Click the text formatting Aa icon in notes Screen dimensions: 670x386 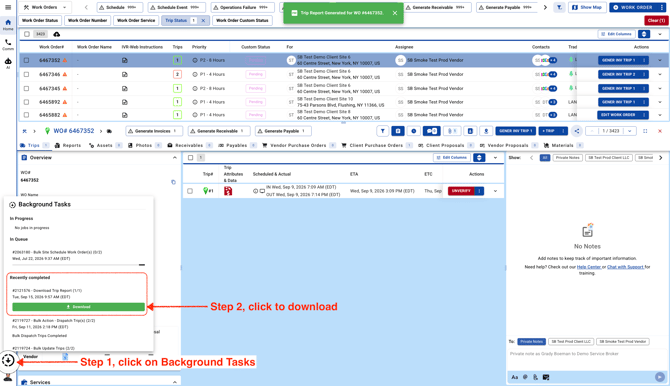(x=514, y=377)
